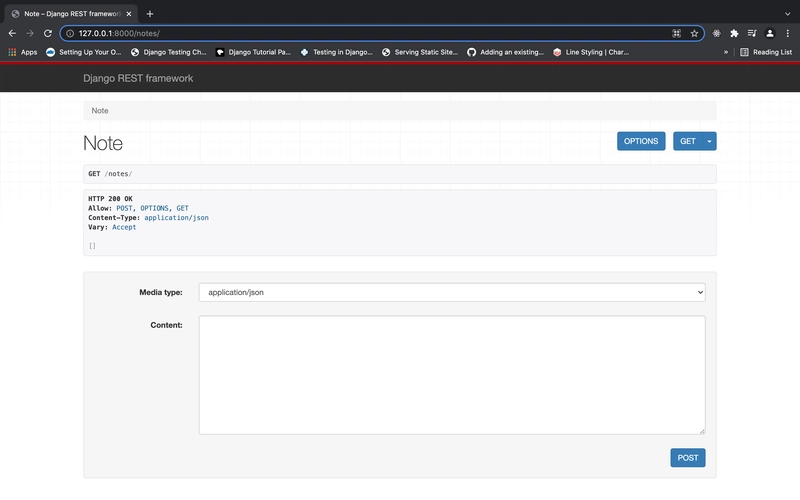
Task: Expand the GET format dropdown caret
Action: [709, 141]
